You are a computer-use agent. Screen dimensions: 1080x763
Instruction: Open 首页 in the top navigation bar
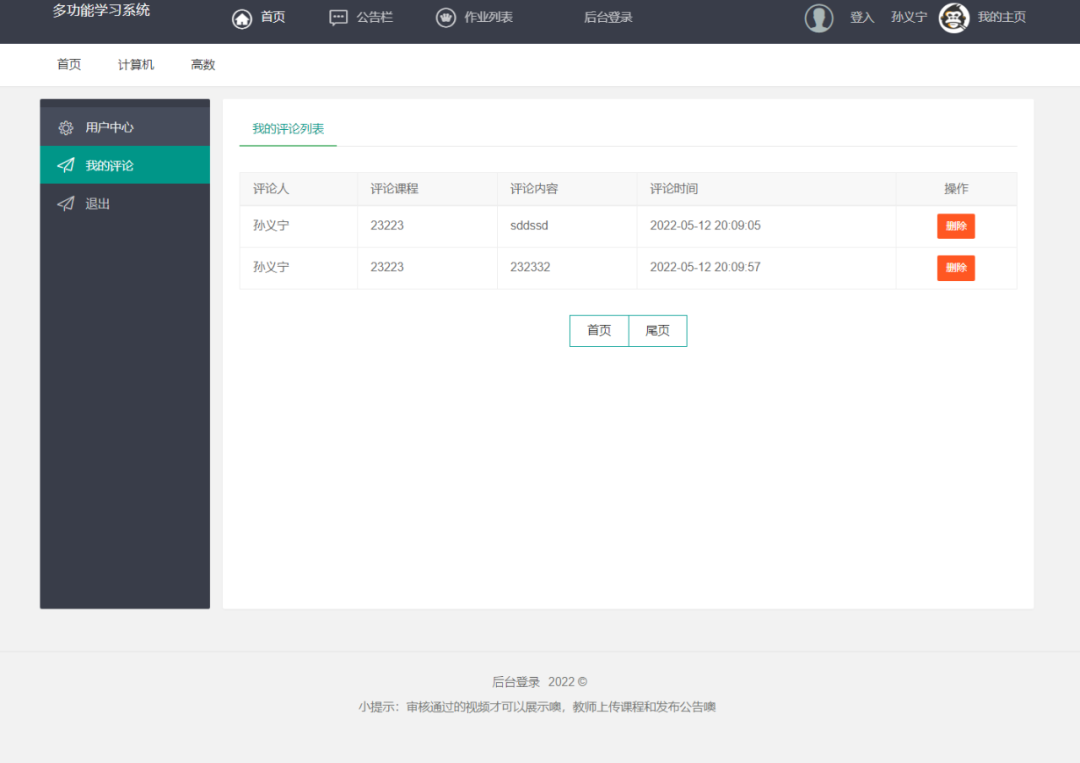[x=273, y=17]
